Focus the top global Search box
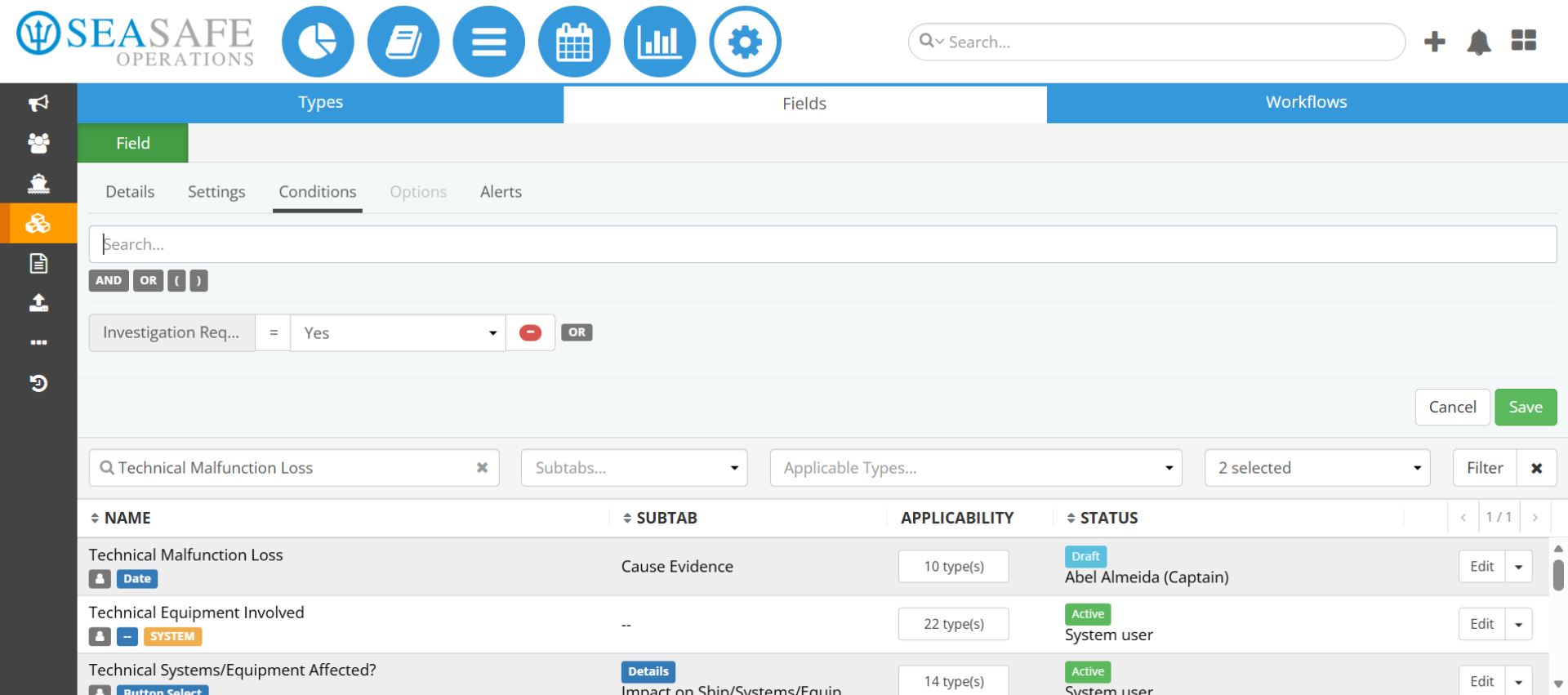This screenshot has width=1568, height=695. coord(1156,42)
